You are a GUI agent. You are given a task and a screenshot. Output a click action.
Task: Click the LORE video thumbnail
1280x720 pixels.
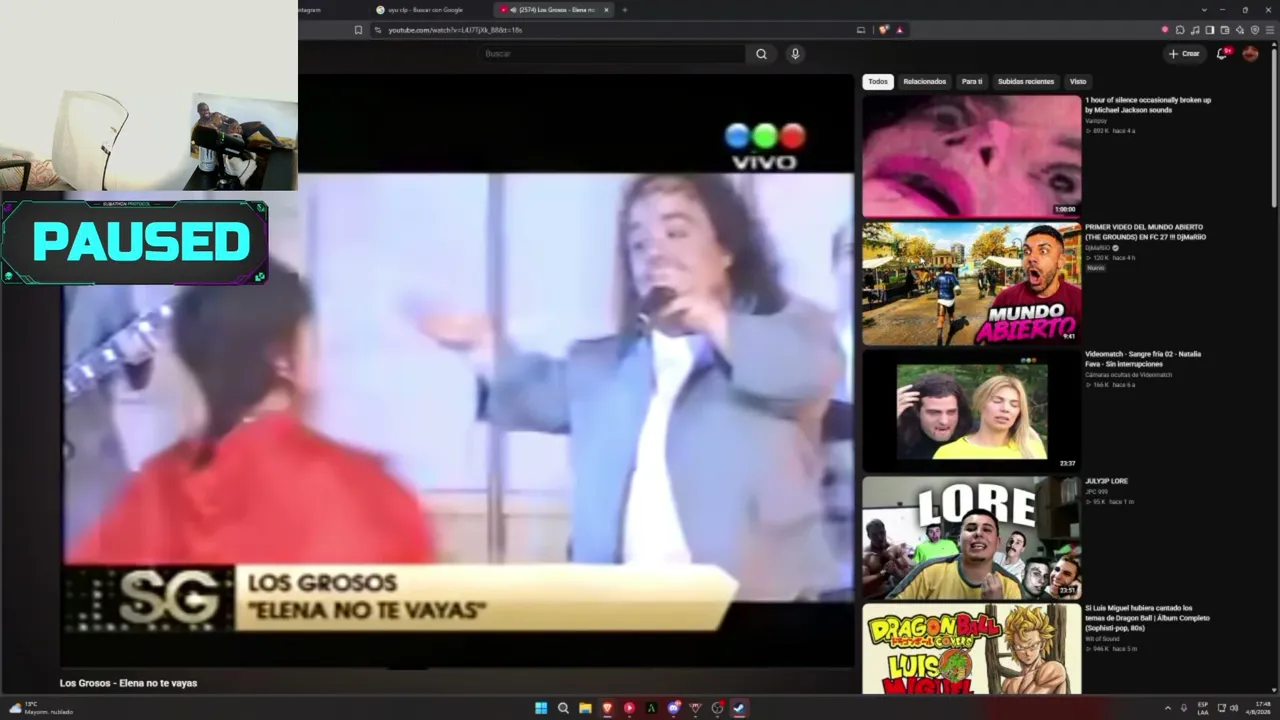972,537
